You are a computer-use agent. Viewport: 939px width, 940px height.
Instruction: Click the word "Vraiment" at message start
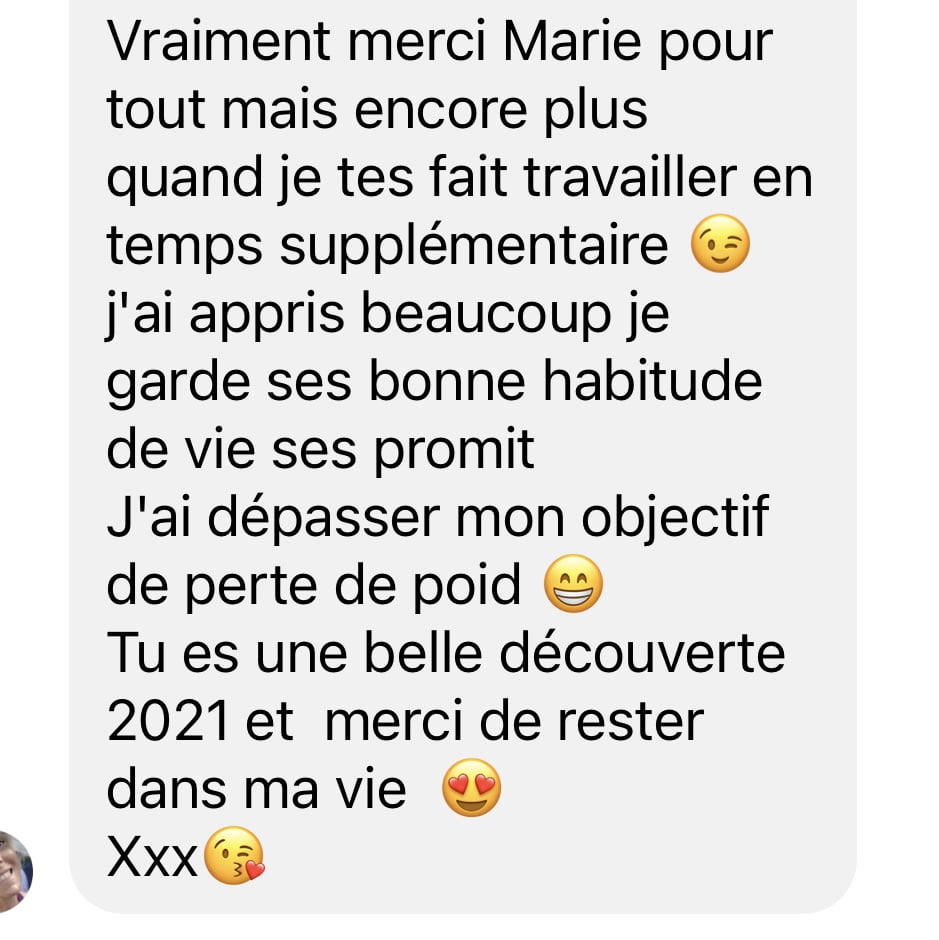tap(218, 42)
